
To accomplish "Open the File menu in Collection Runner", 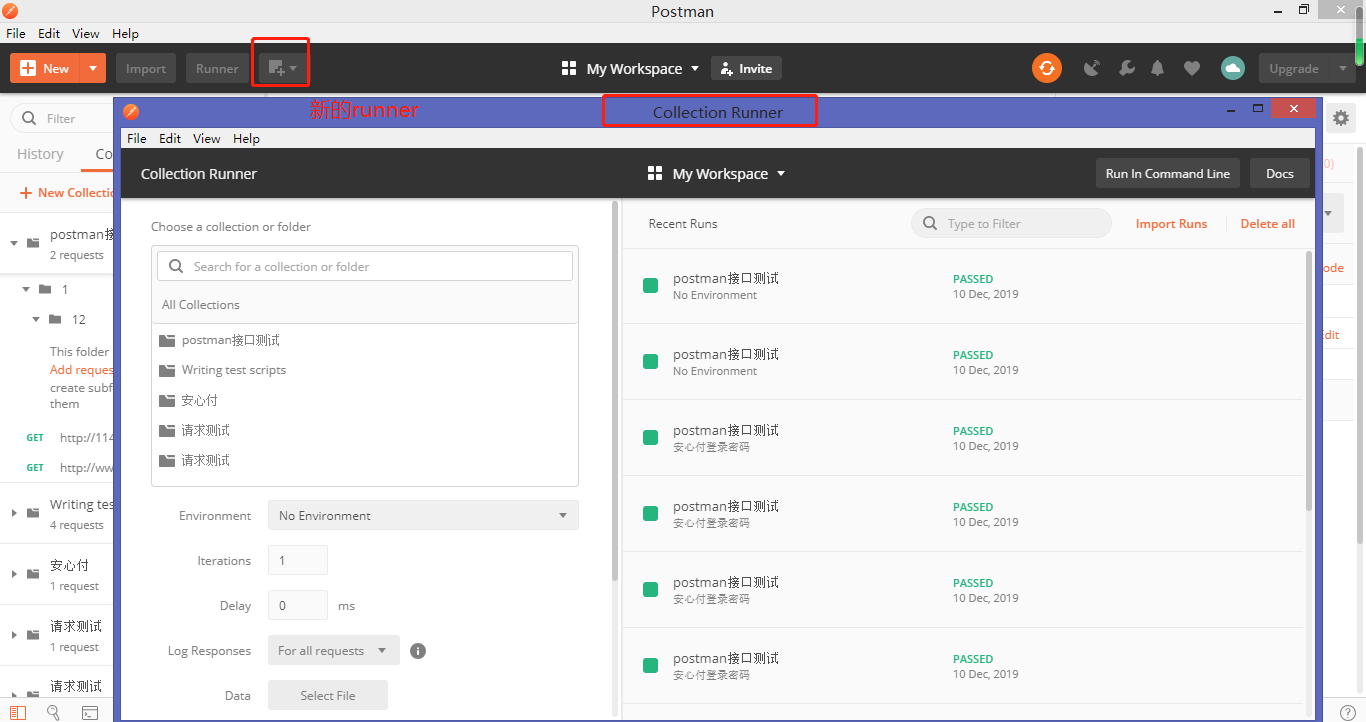I will coord(137,138).
